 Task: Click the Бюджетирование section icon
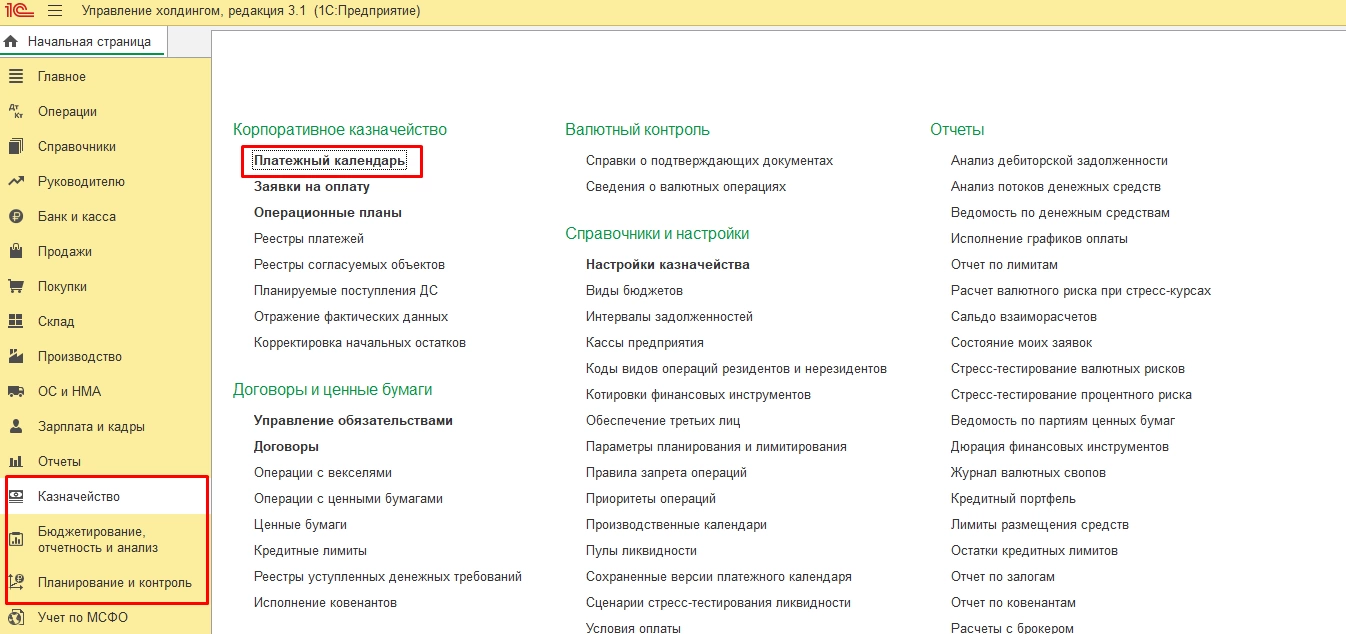16,540
